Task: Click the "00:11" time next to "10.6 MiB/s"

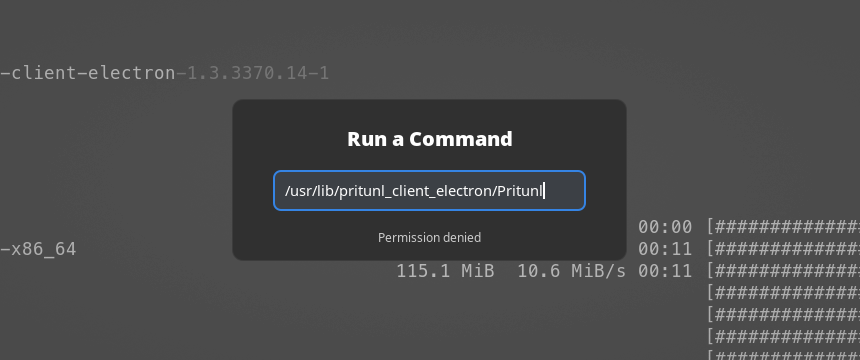Action: pos(665,271)
